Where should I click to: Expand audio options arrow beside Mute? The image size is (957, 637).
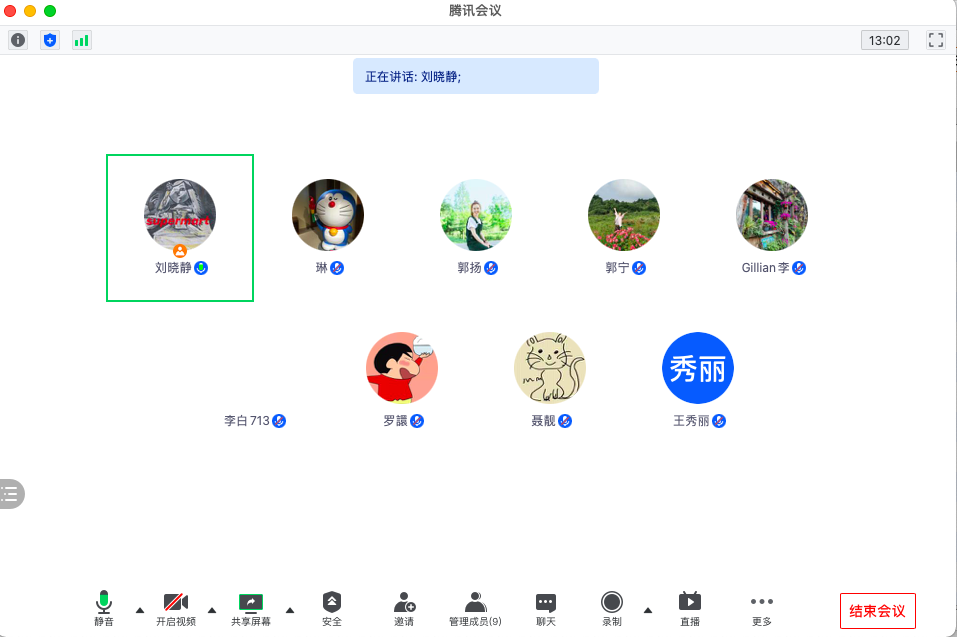pos(140,610)
